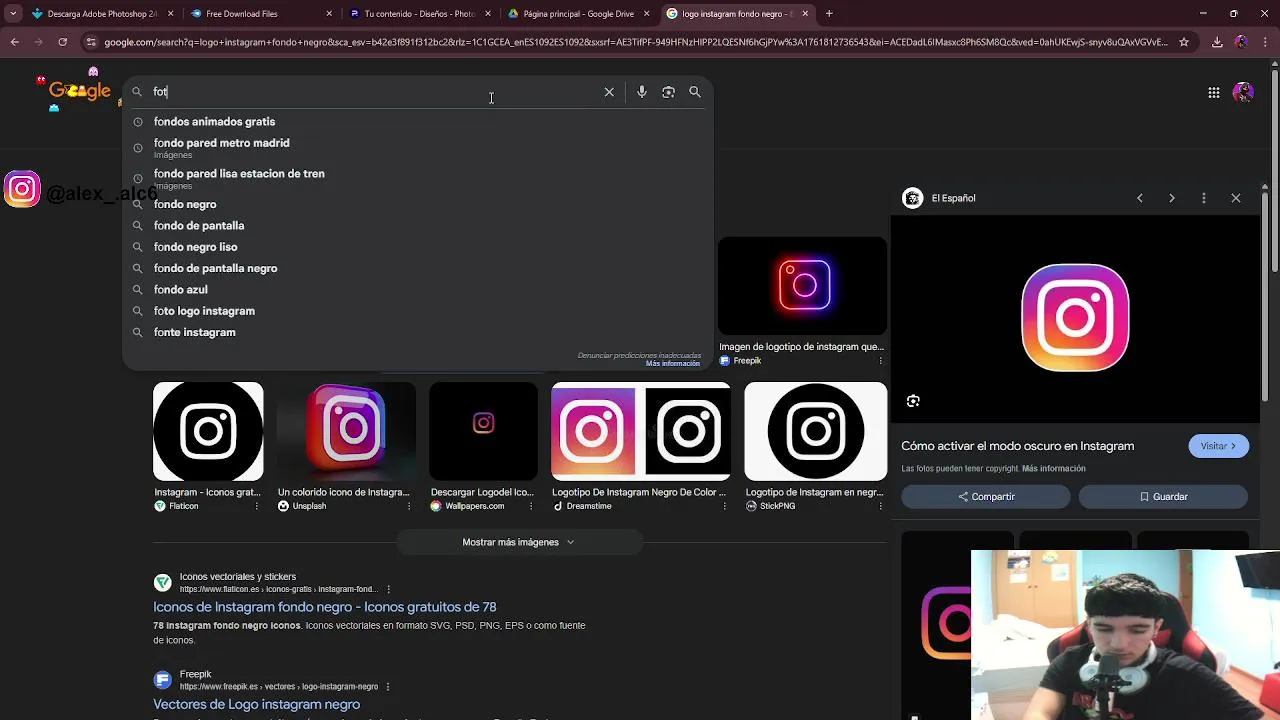Click Visitar button in preview panel
Viewport: 1280px width, 720px height.
pos(1218,446)
